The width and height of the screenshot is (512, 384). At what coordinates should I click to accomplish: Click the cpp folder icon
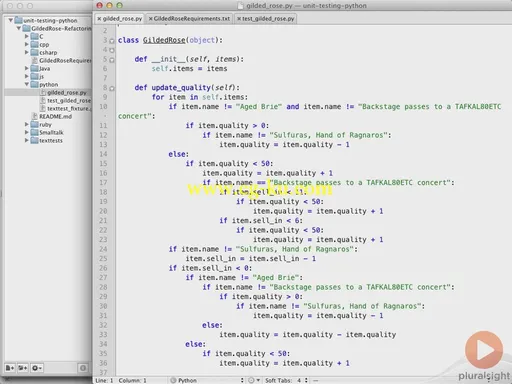(34, 44)
